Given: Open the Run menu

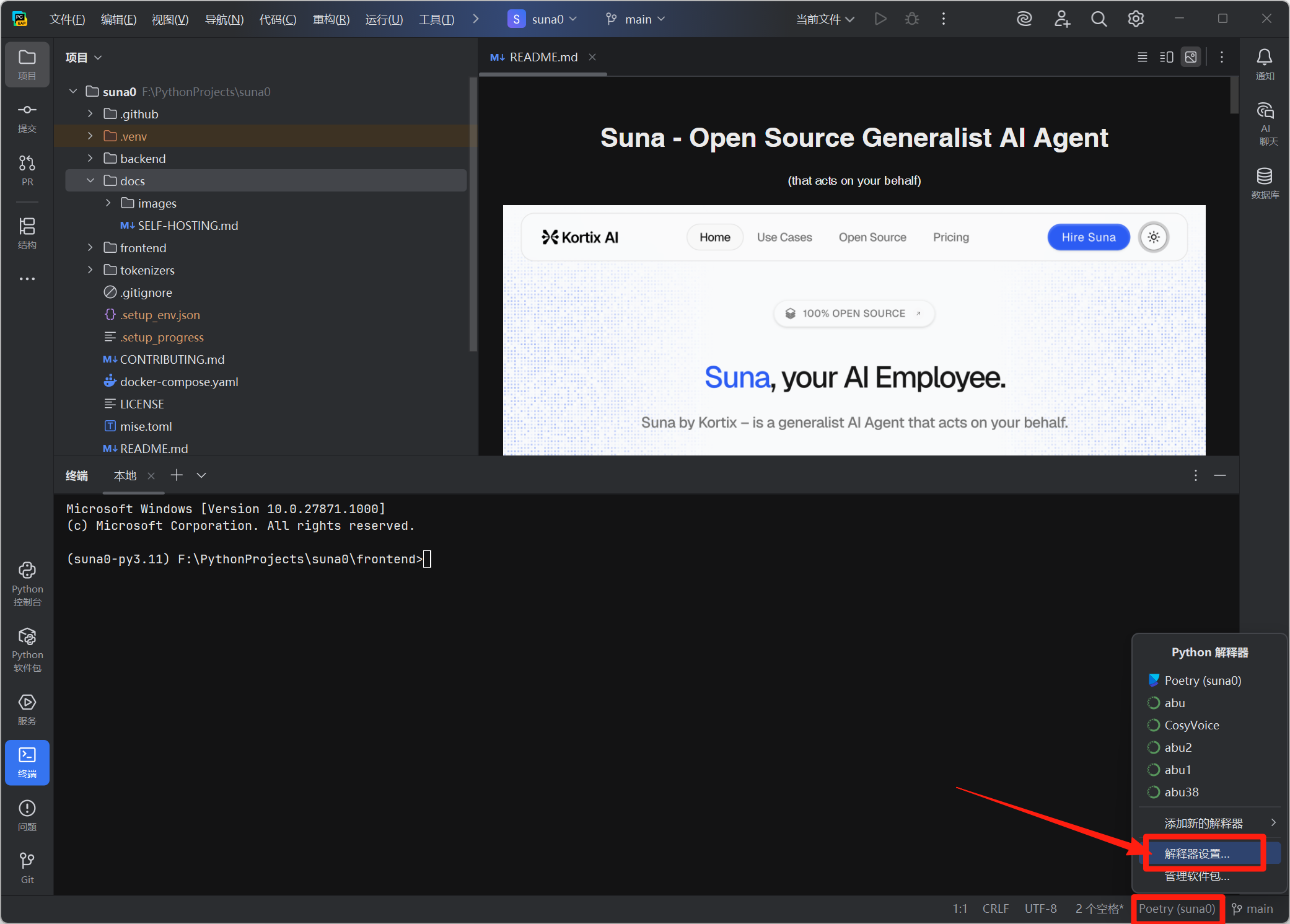Looking at the screenshot, I should [384, 19].
